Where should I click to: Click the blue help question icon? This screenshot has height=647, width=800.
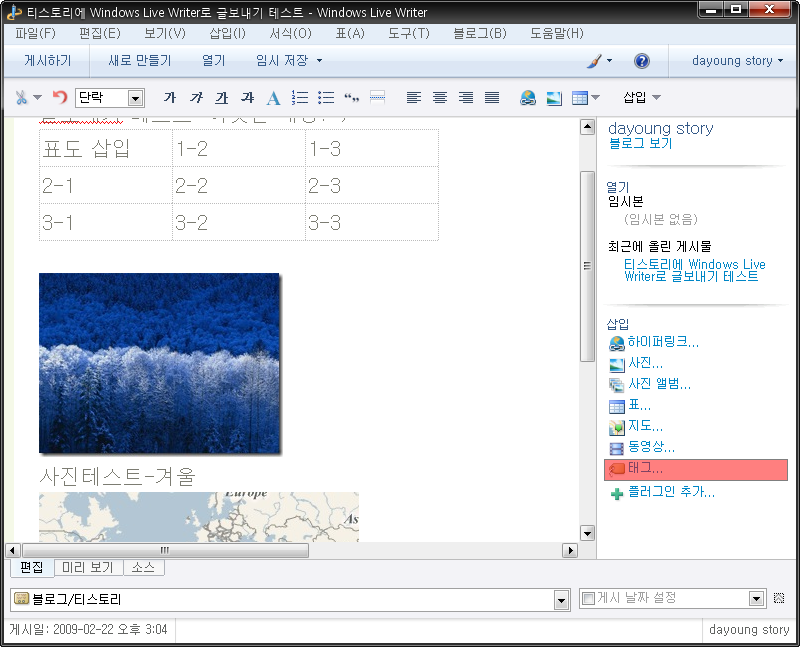pos(641,61)
